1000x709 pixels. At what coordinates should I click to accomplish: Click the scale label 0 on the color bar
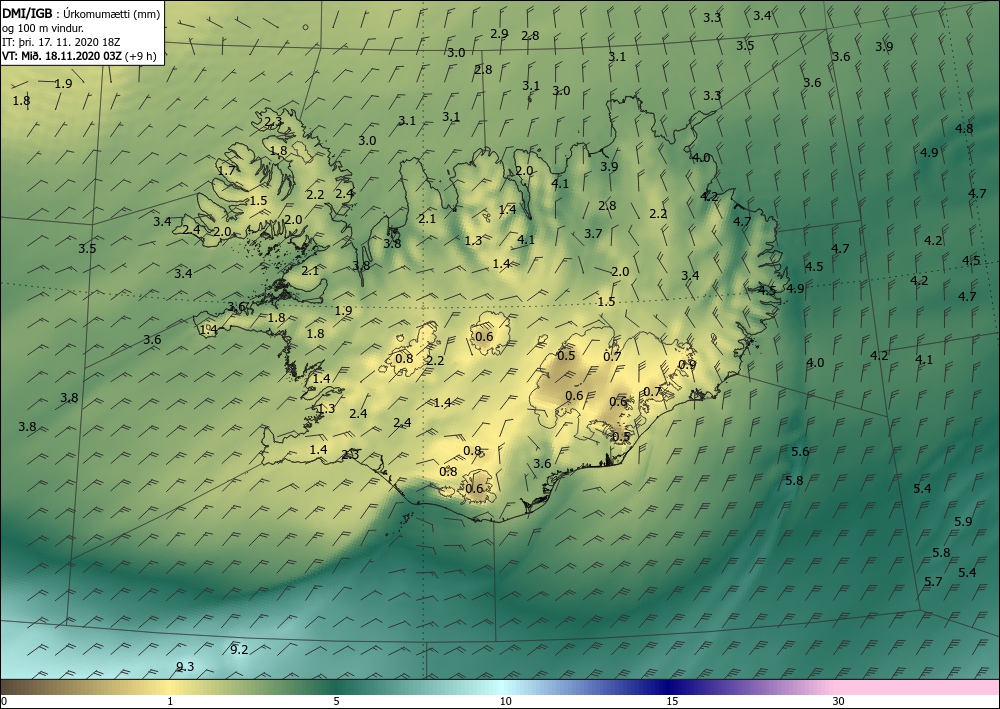coord(4,702)
